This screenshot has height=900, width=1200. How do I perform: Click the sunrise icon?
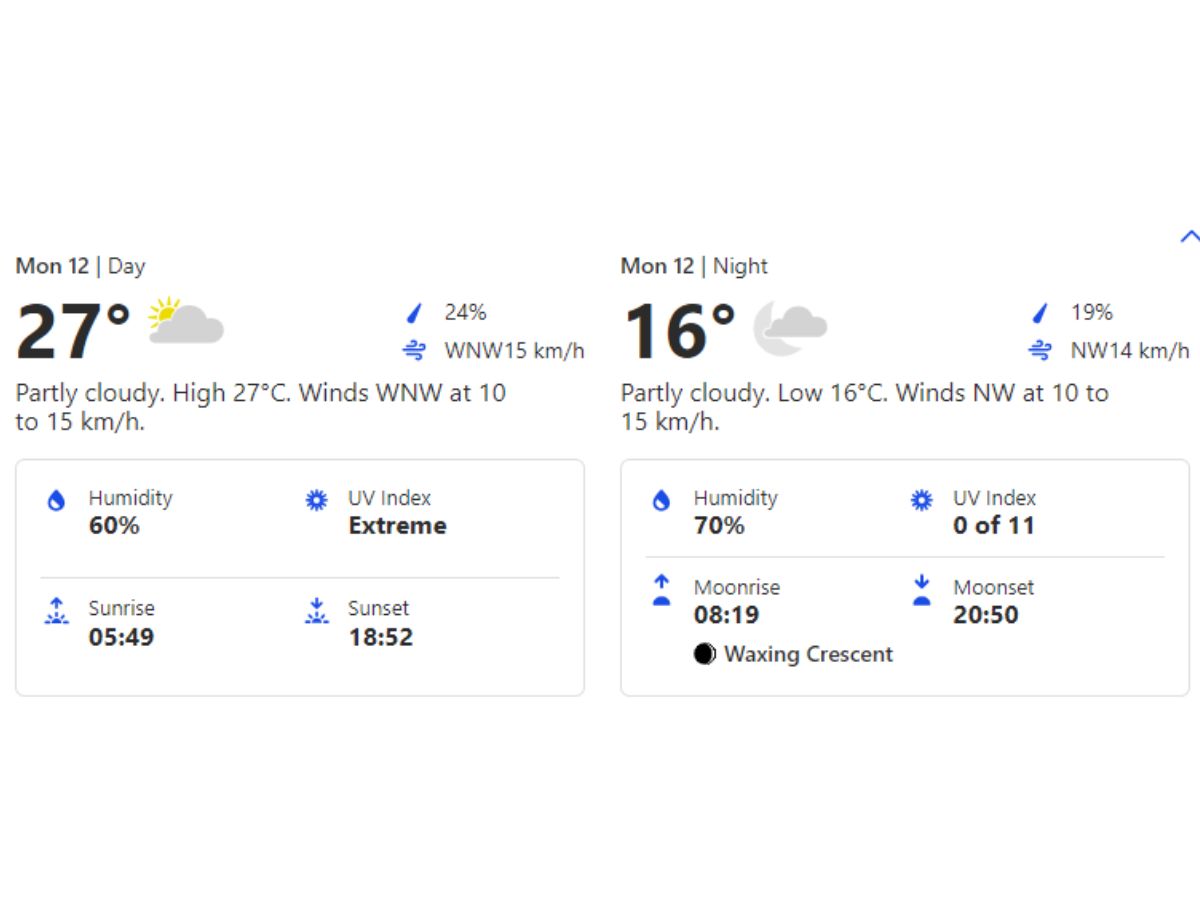tap(57, 609)
